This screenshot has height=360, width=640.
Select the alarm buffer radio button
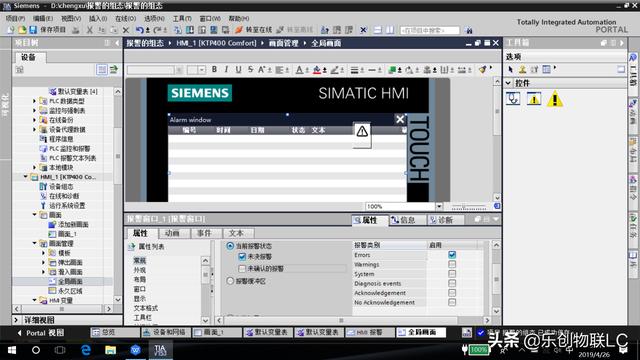tap(230, 281)
